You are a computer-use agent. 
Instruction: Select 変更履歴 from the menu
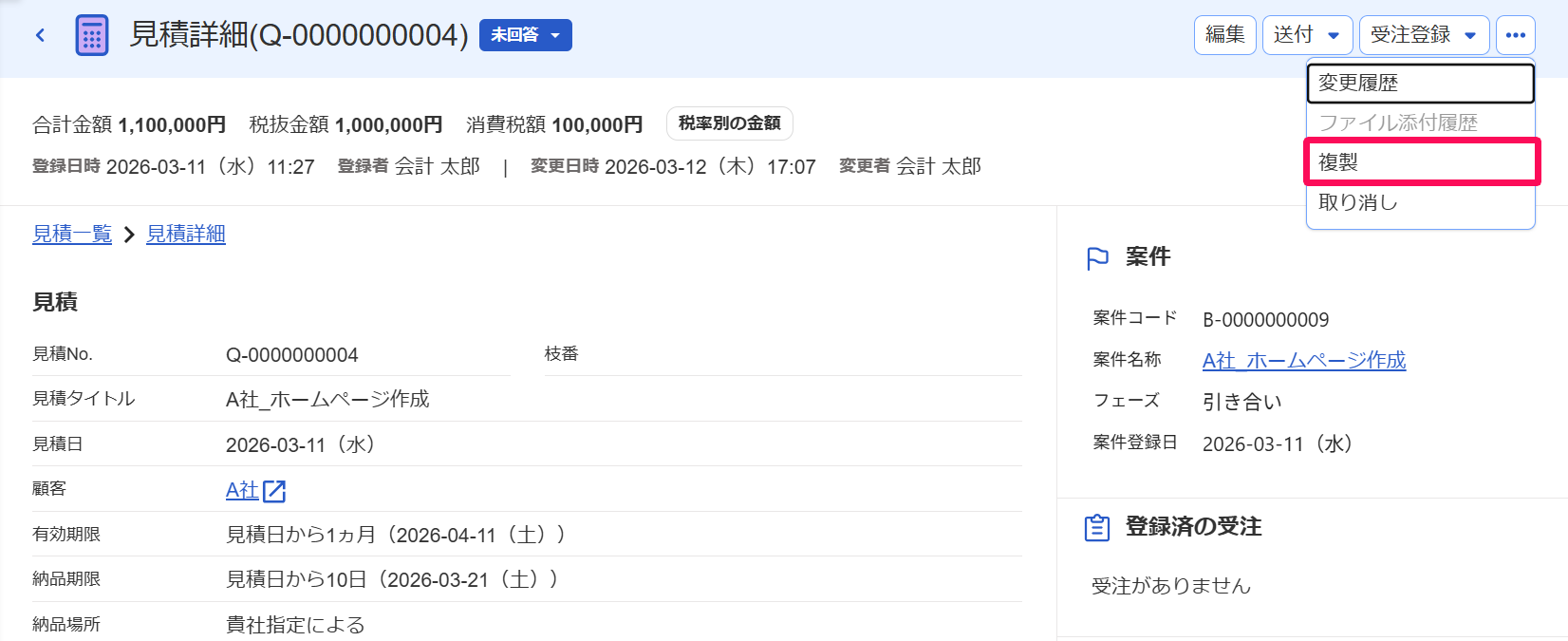[x=1421, y=83]
